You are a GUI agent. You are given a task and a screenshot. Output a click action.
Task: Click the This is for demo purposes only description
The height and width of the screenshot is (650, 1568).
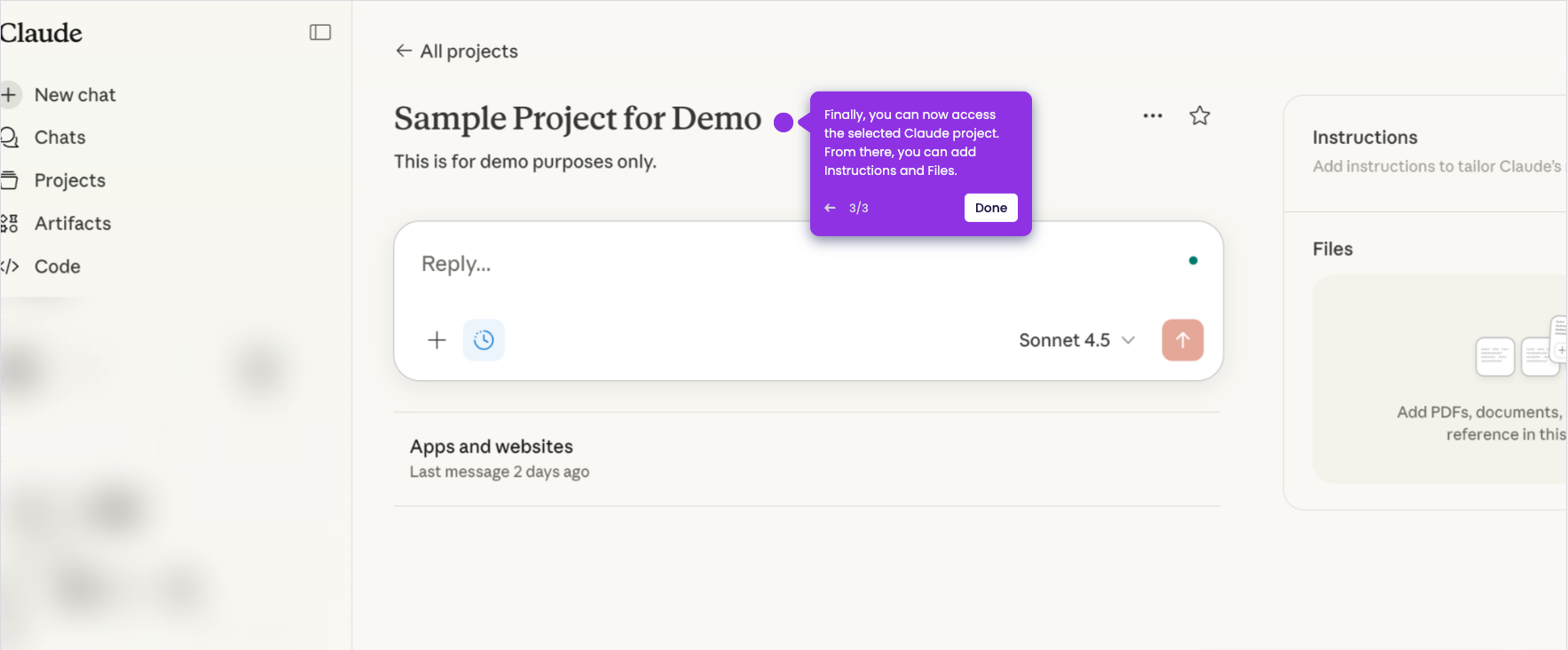[x=525, y=162]
